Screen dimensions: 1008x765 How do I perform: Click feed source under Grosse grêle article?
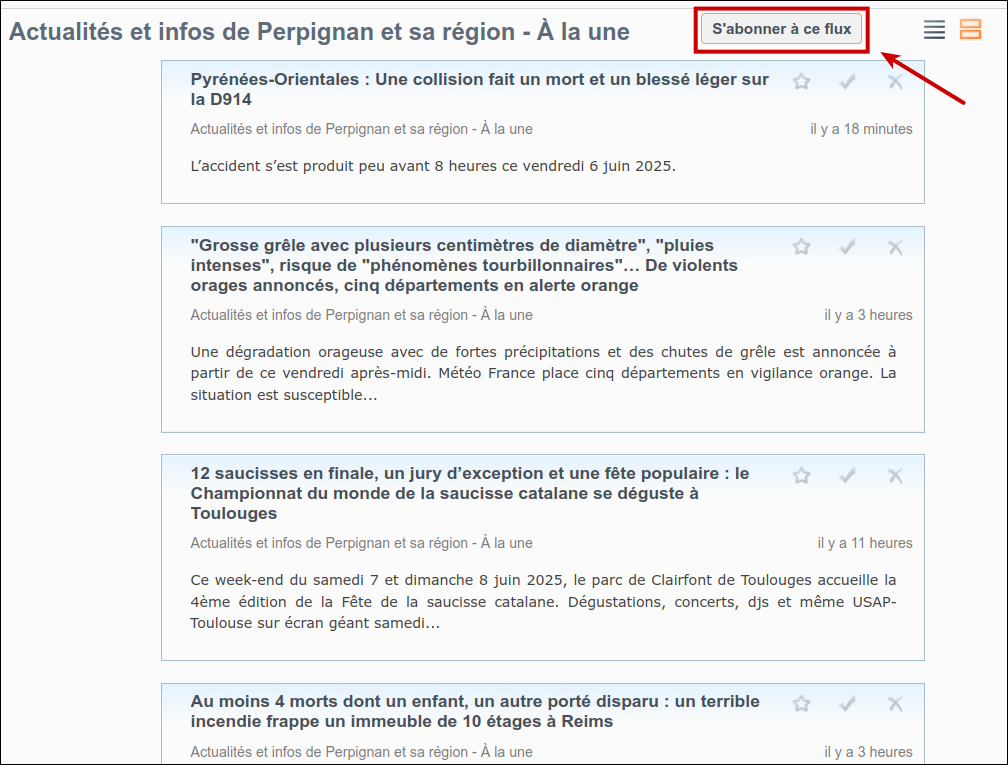click(x=361, y=315)
